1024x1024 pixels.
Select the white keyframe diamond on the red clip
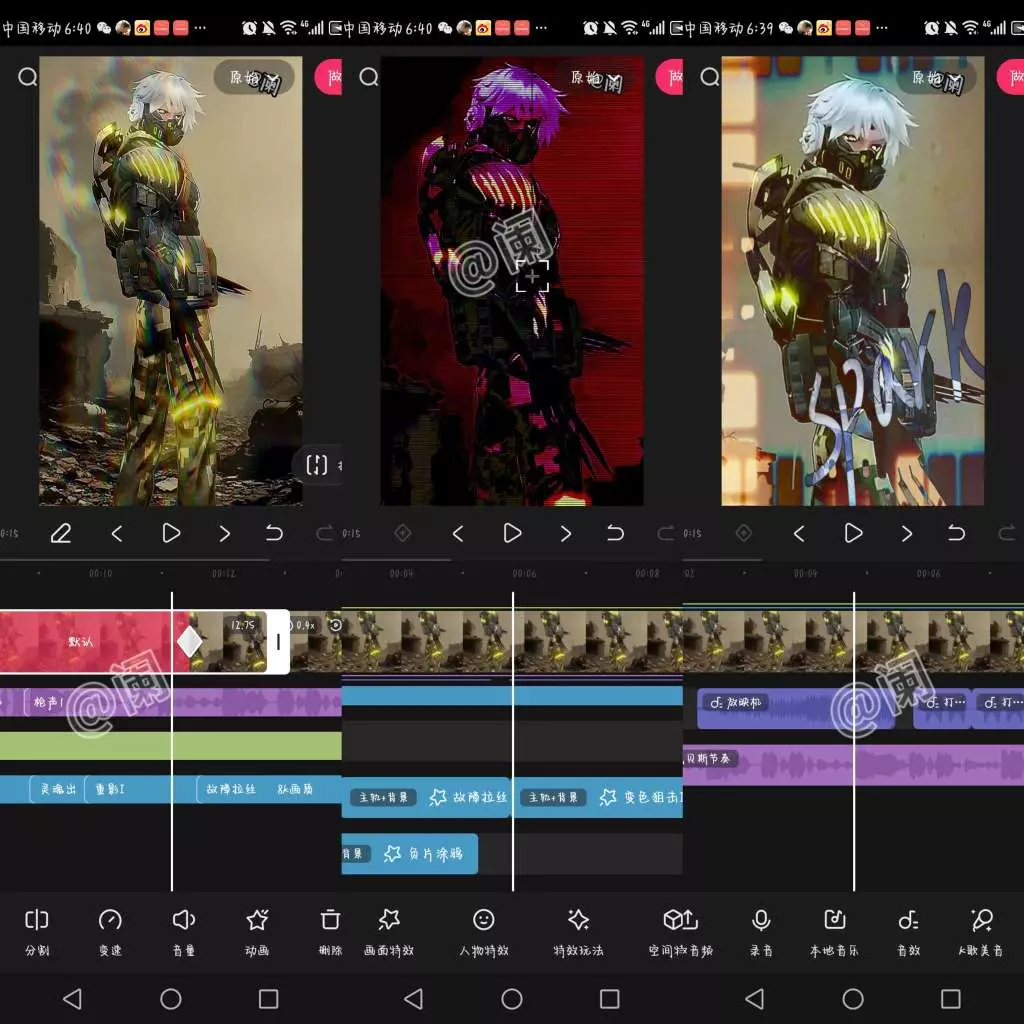pyautogui.click(x=189, y=642)
